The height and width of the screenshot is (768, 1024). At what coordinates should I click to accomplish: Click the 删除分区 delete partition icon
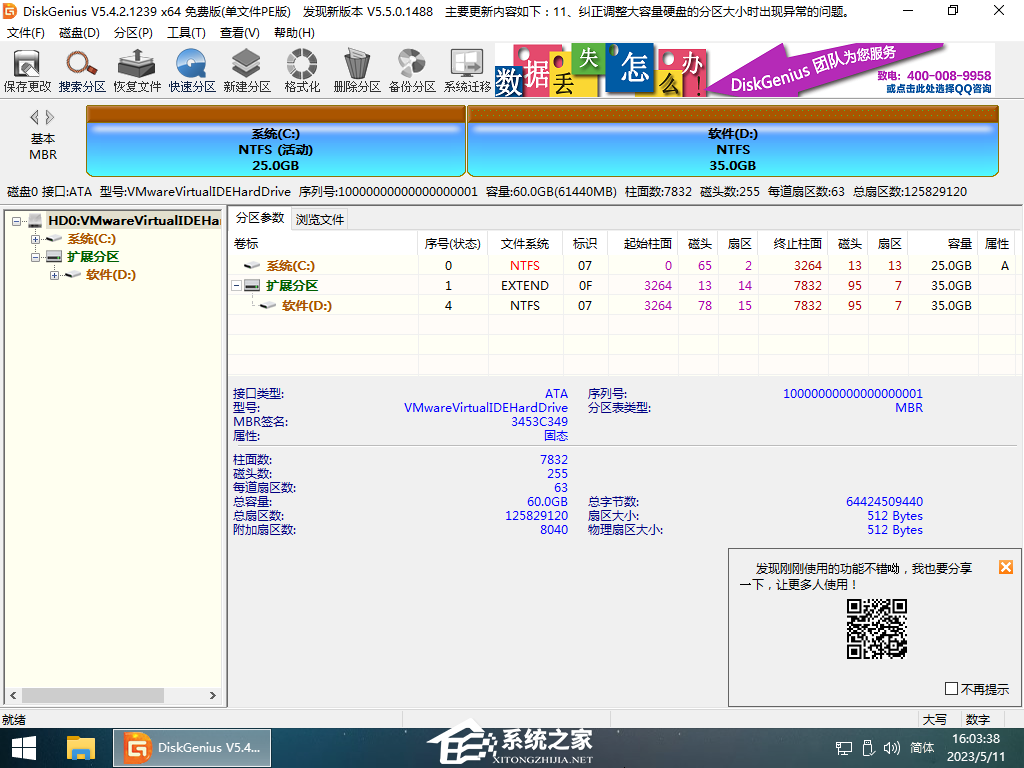coord(357,70)
